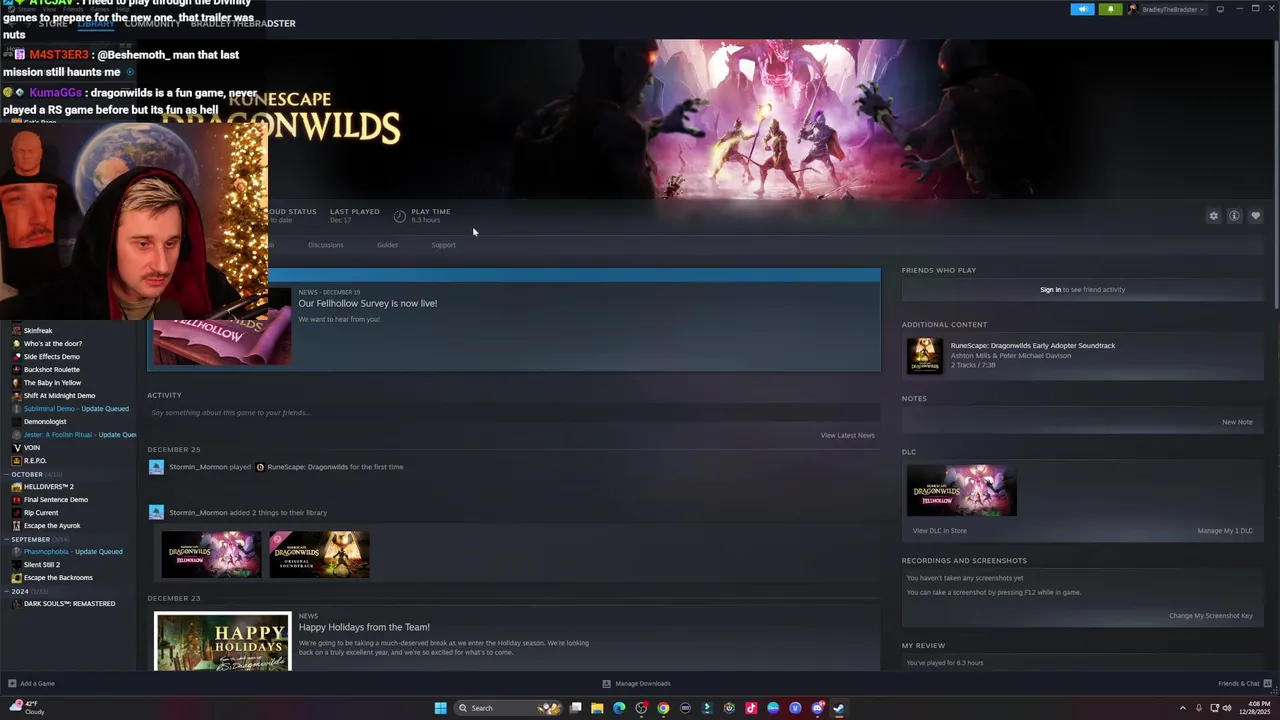Open the Fellhollow Survey news post
This screenshot has width=1280, height=720.
367,303
